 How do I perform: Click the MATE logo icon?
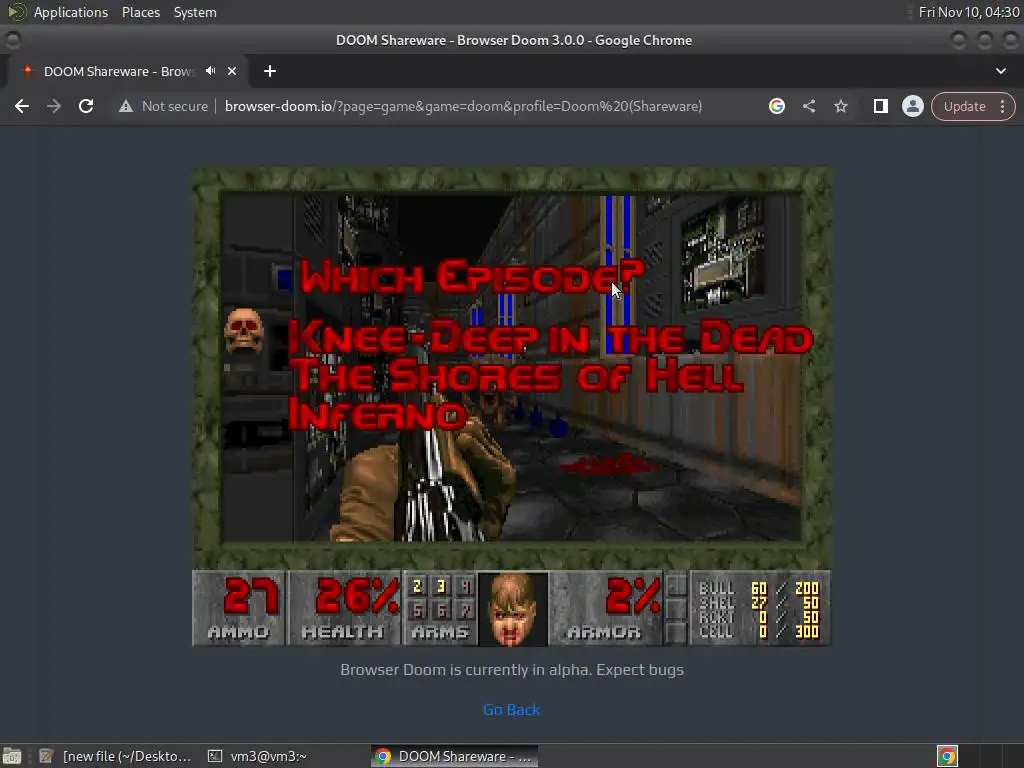tap(16, 12)
